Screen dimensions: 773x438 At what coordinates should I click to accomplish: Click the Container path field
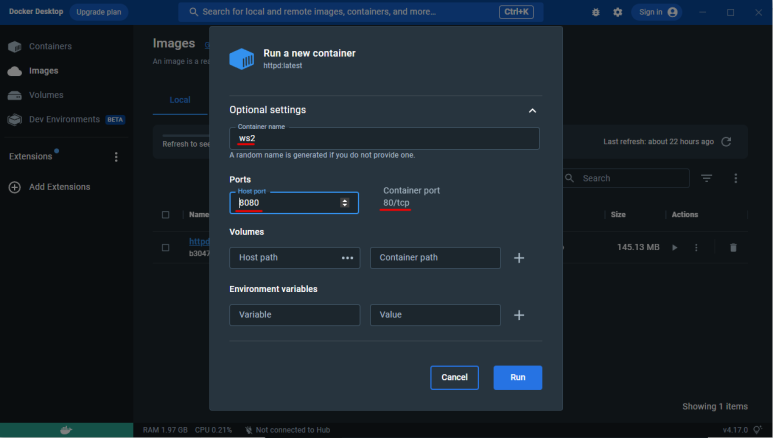pos(435,258)
